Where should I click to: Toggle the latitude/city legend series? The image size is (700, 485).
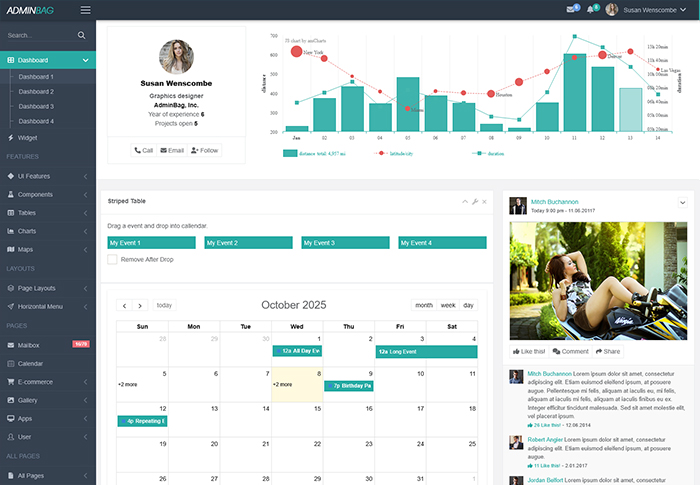(x=381, y=153)
